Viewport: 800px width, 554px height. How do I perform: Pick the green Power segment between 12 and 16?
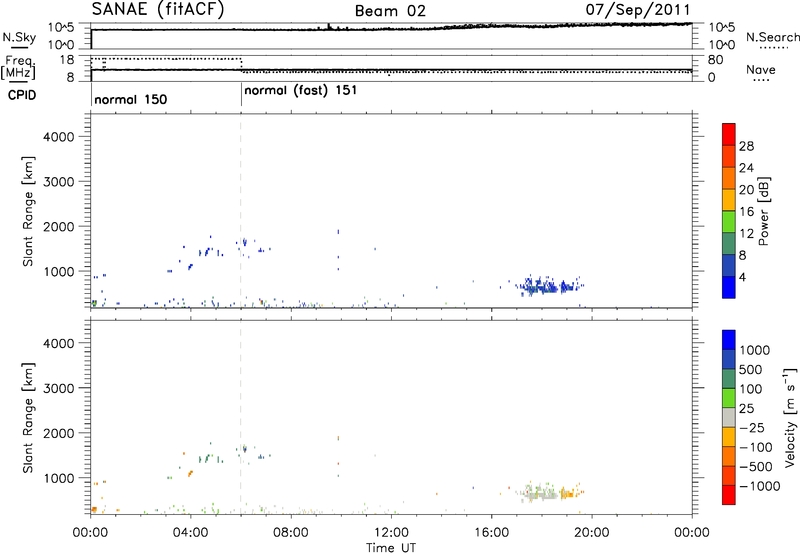pos(729,221)
